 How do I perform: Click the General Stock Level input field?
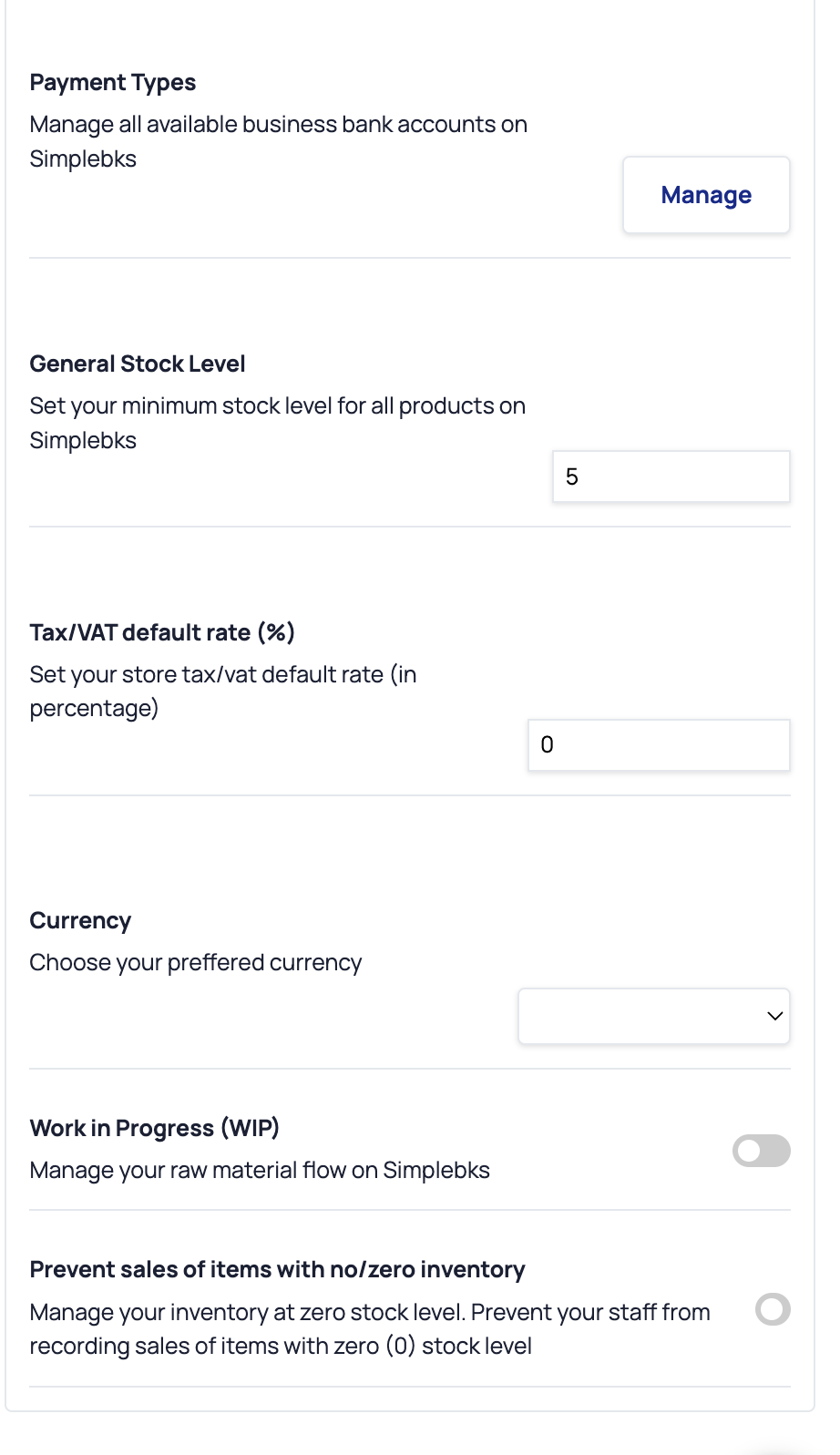pos(671,476)
